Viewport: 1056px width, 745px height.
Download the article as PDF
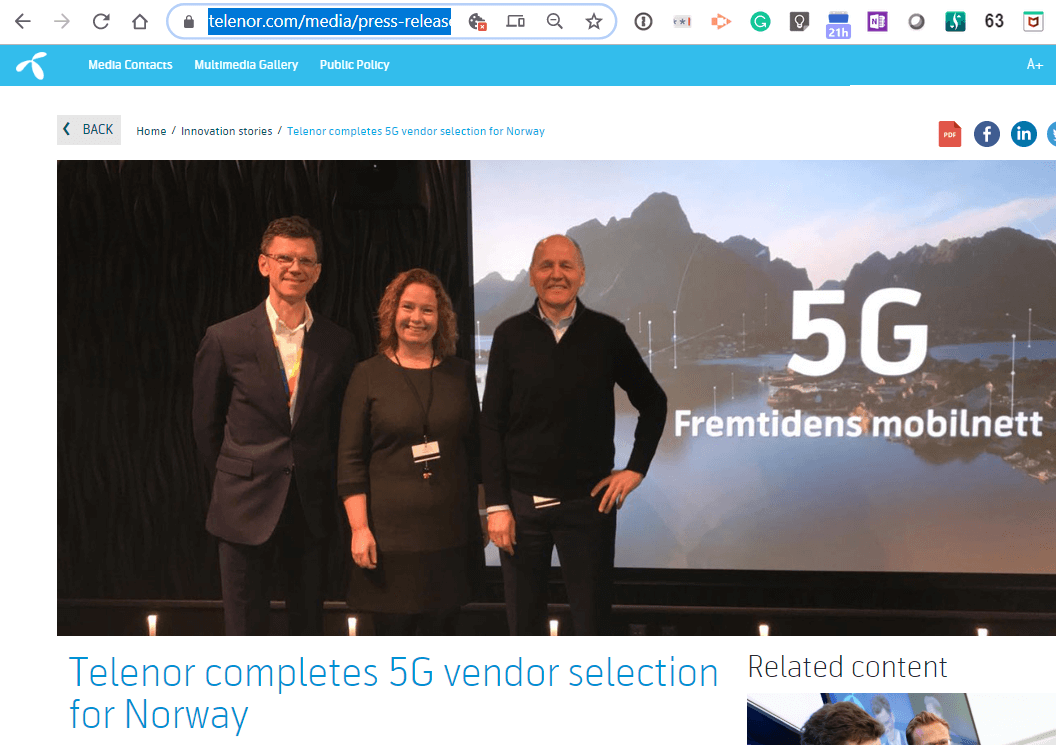tap(949, 133)
